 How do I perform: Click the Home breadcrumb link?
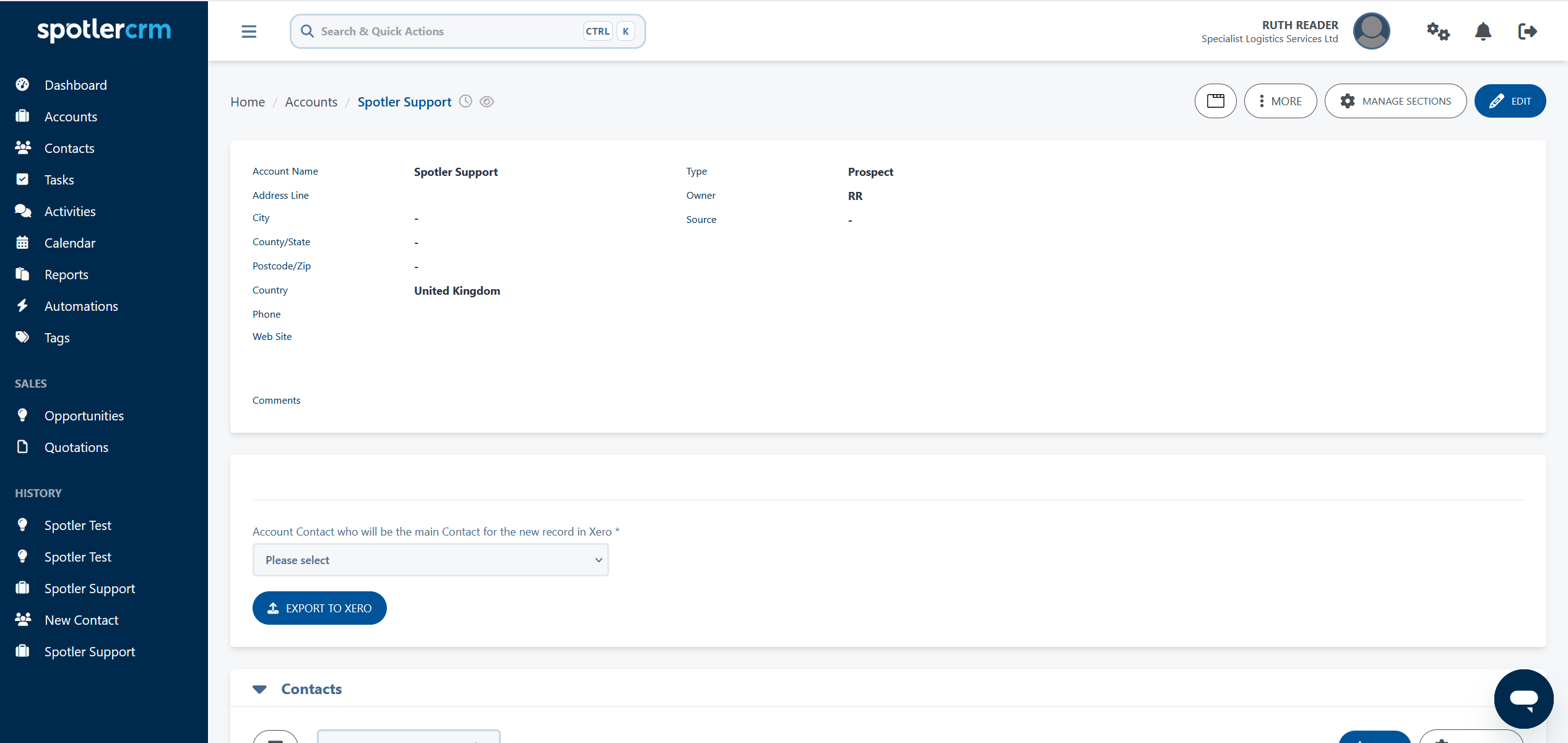[248, 102]
